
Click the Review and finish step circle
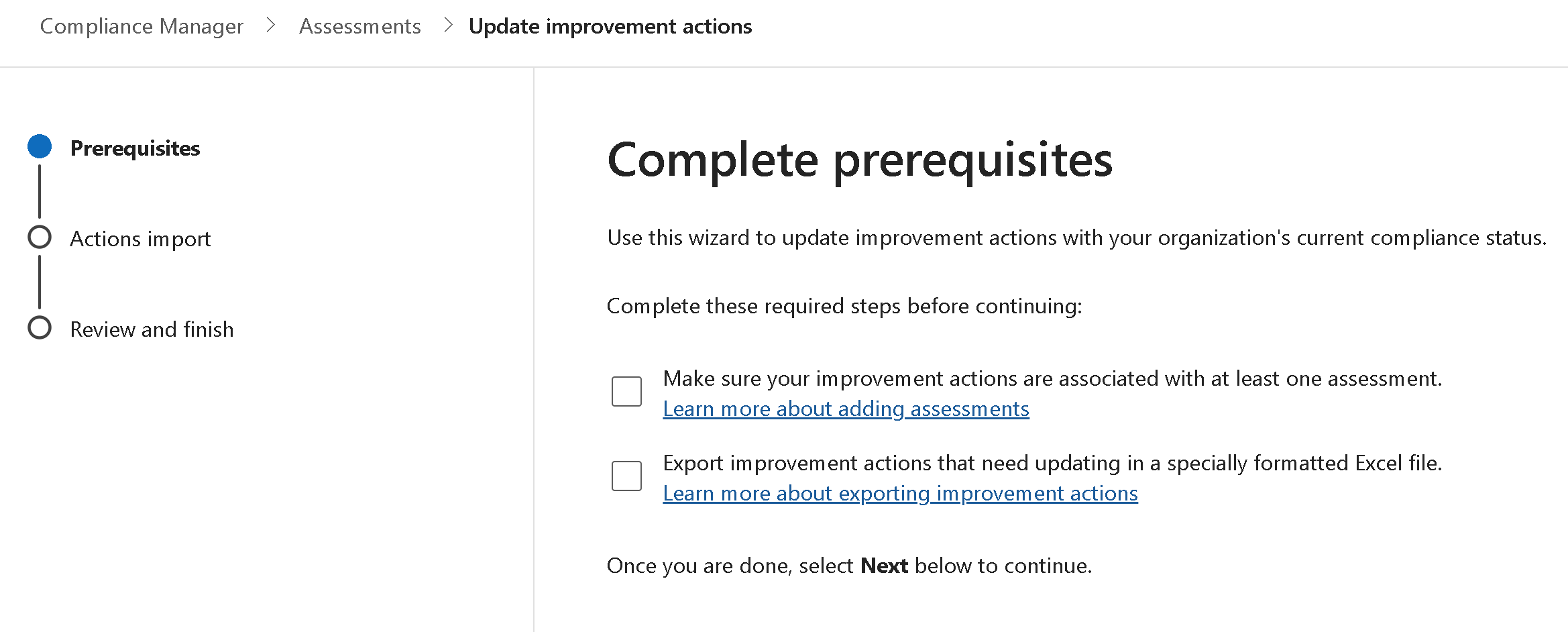coord(40,328)
